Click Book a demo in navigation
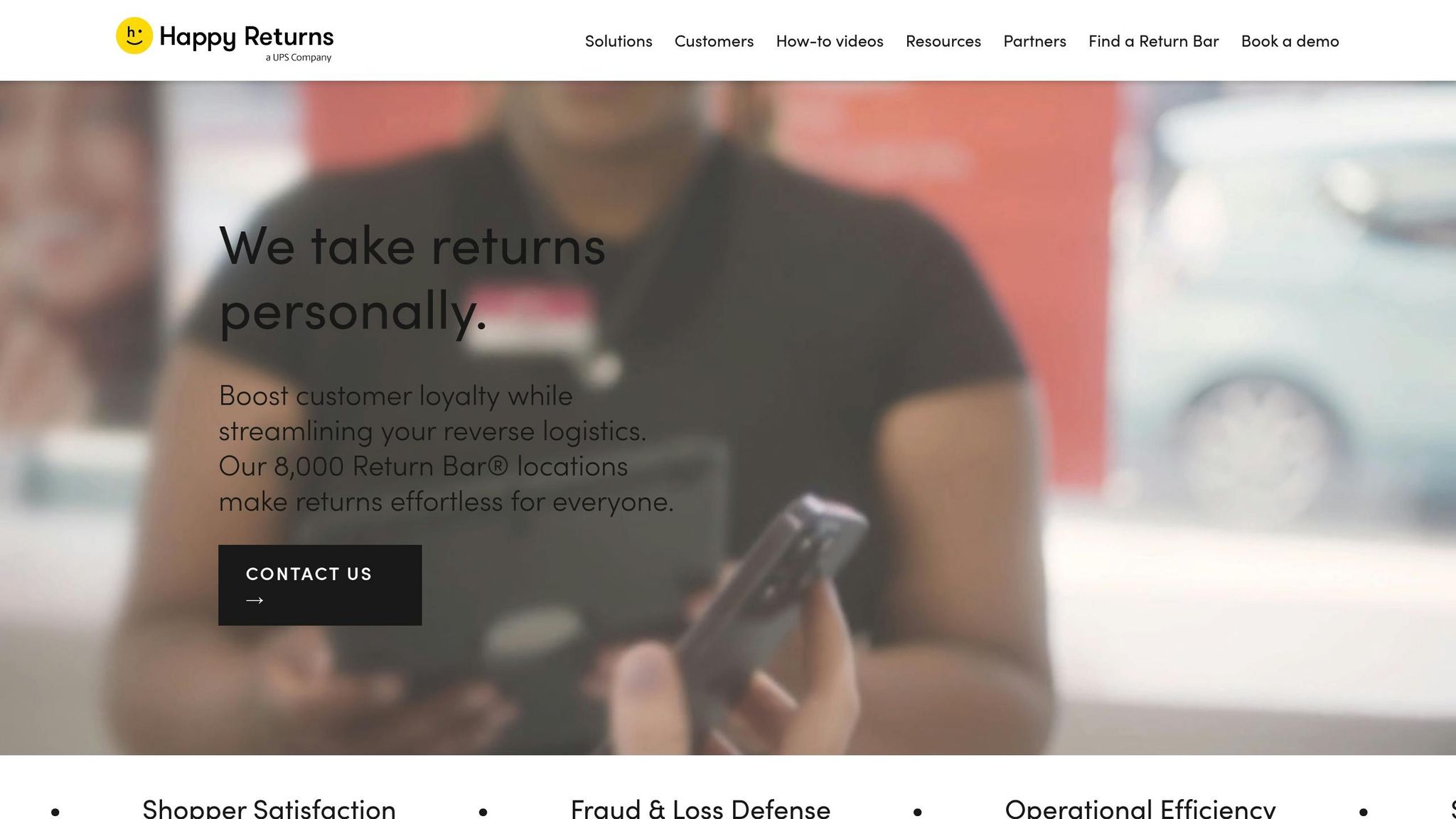The width and height of the screenshot is (1456, 819). point(1290,41)
